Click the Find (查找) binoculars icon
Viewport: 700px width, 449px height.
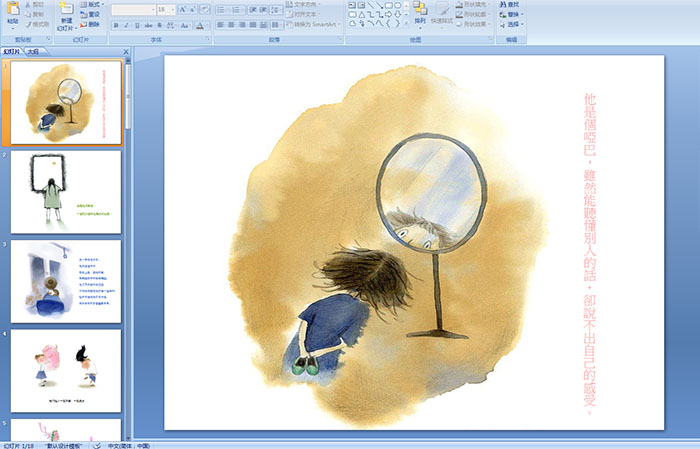pyautogui.click(x=511, y=4)
